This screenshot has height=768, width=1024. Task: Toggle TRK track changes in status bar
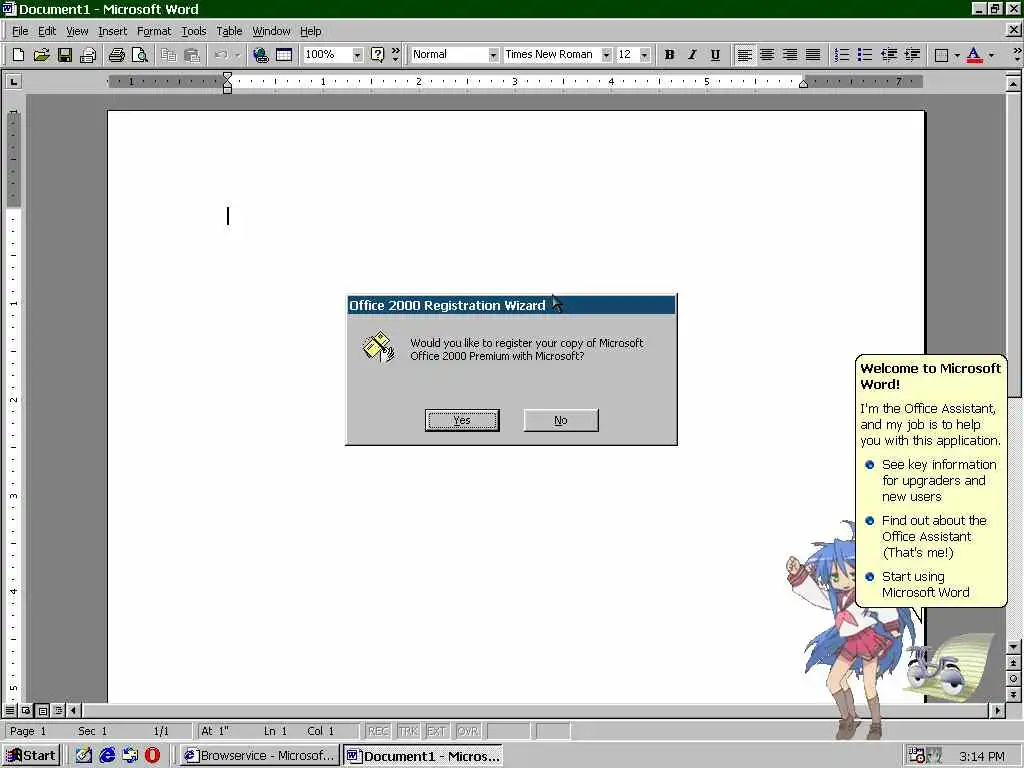click(408, 731)
